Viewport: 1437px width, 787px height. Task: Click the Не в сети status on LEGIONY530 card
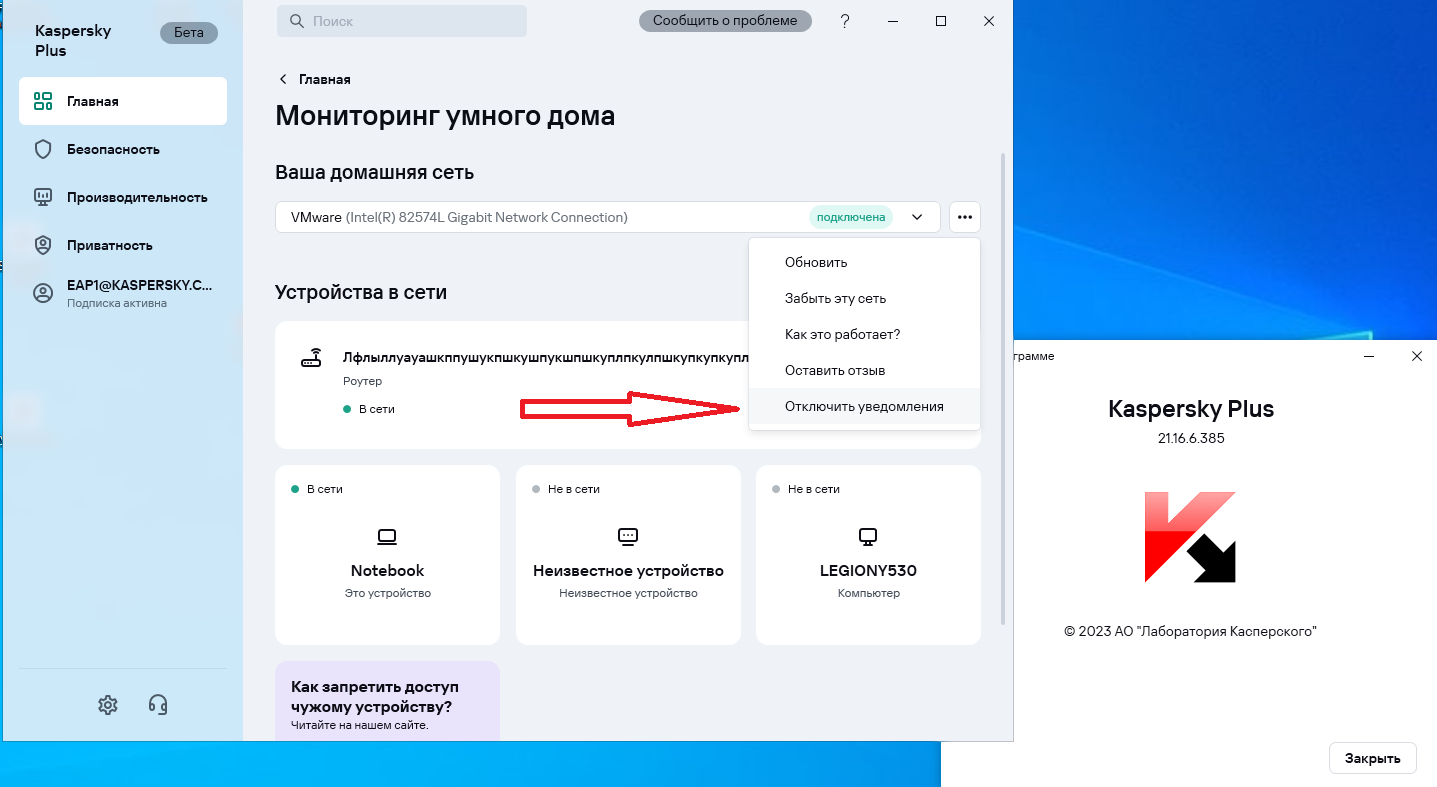coord(806,489)
